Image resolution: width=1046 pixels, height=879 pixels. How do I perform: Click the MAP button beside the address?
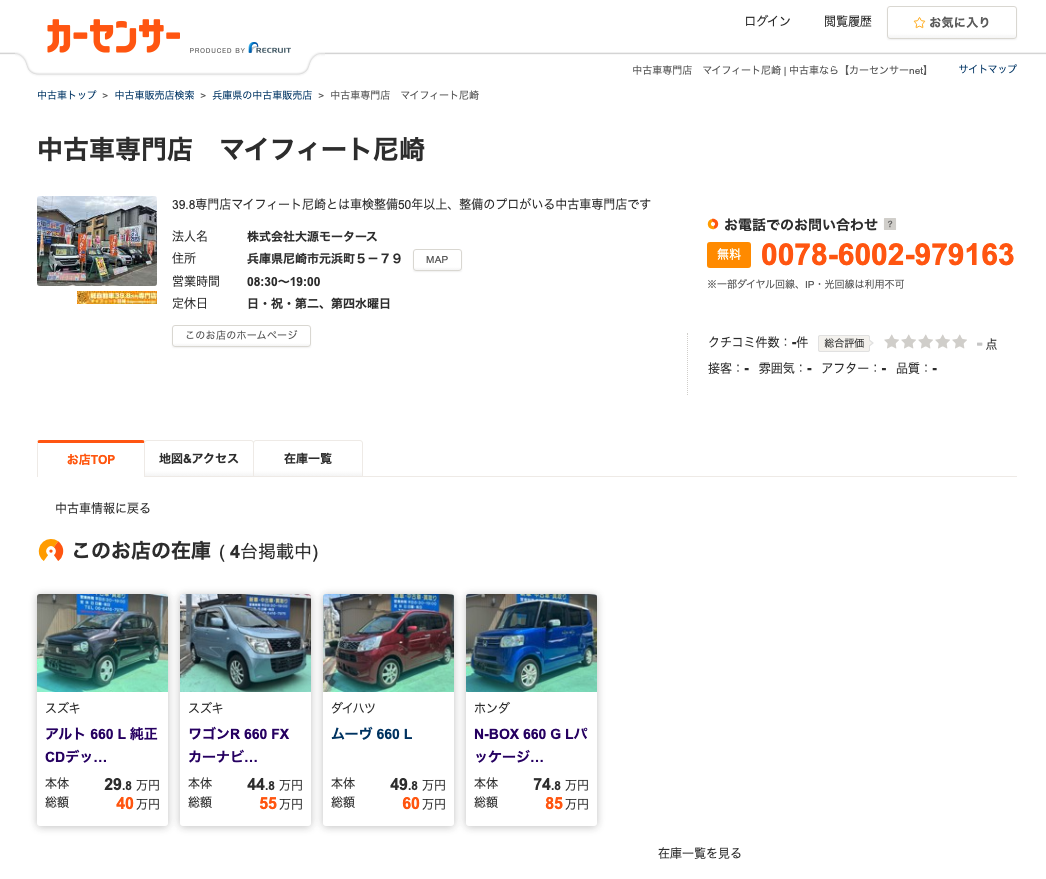tap(437, 259)
